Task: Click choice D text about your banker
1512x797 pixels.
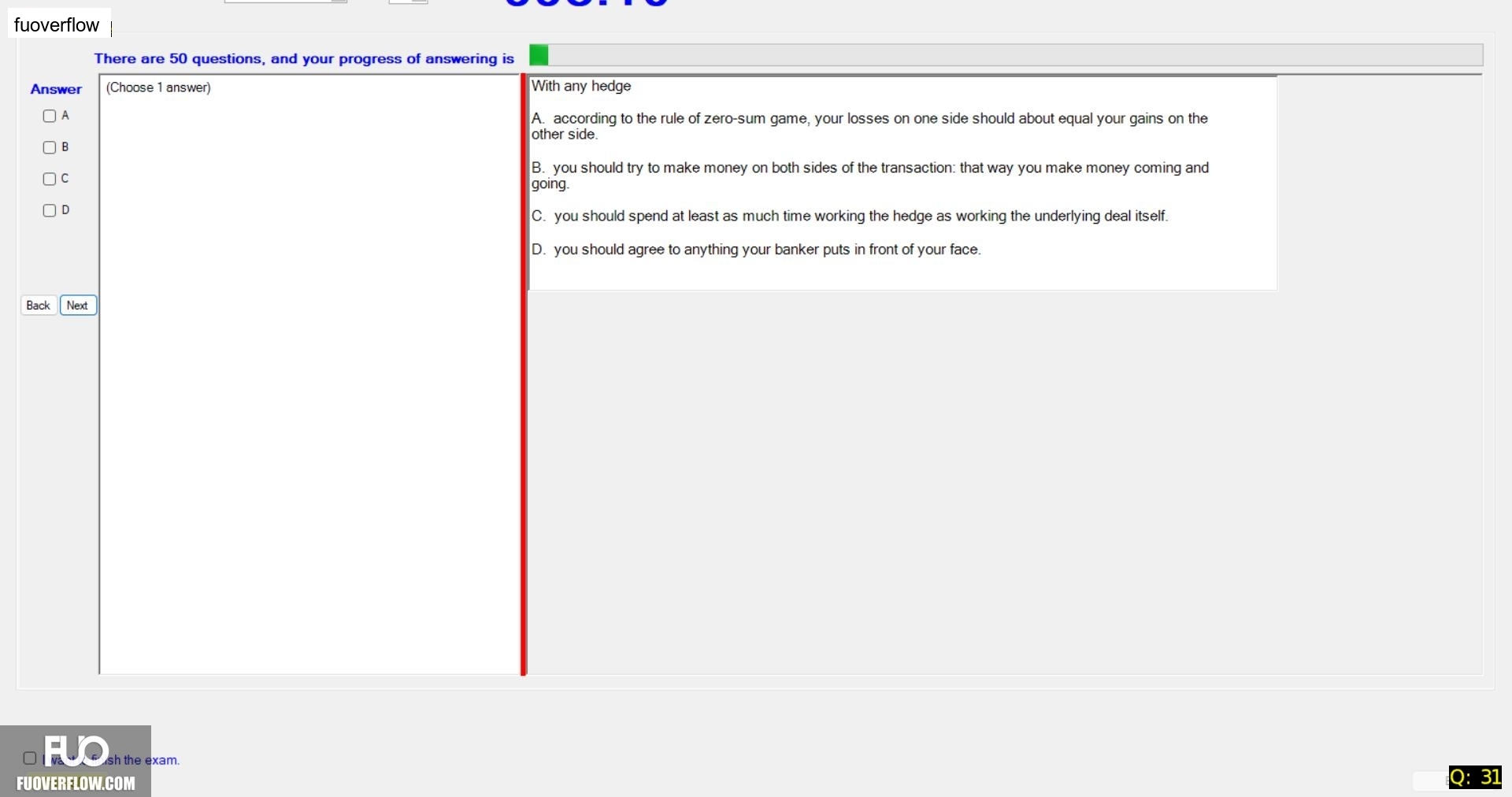Action: click(x=756, y=250)
